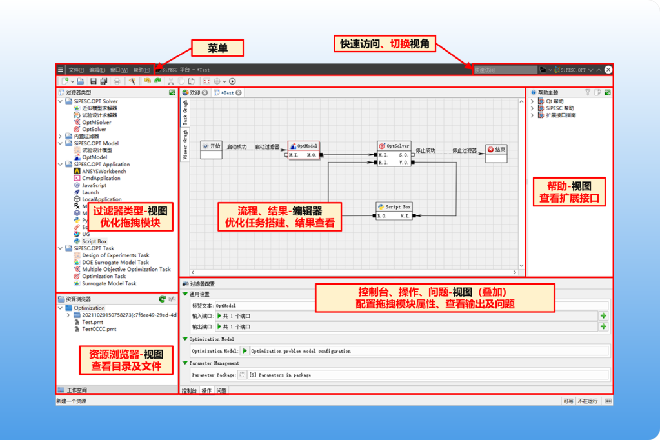Select the start node on the canvas
This screenshot has height=440, width=660.
[x=211, y=149]
